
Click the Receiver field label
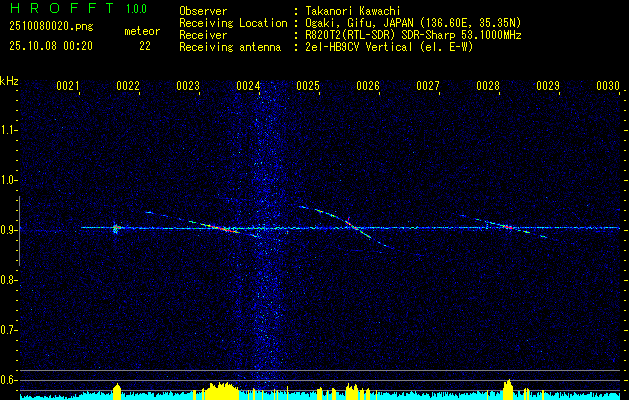tap(203, 35)
